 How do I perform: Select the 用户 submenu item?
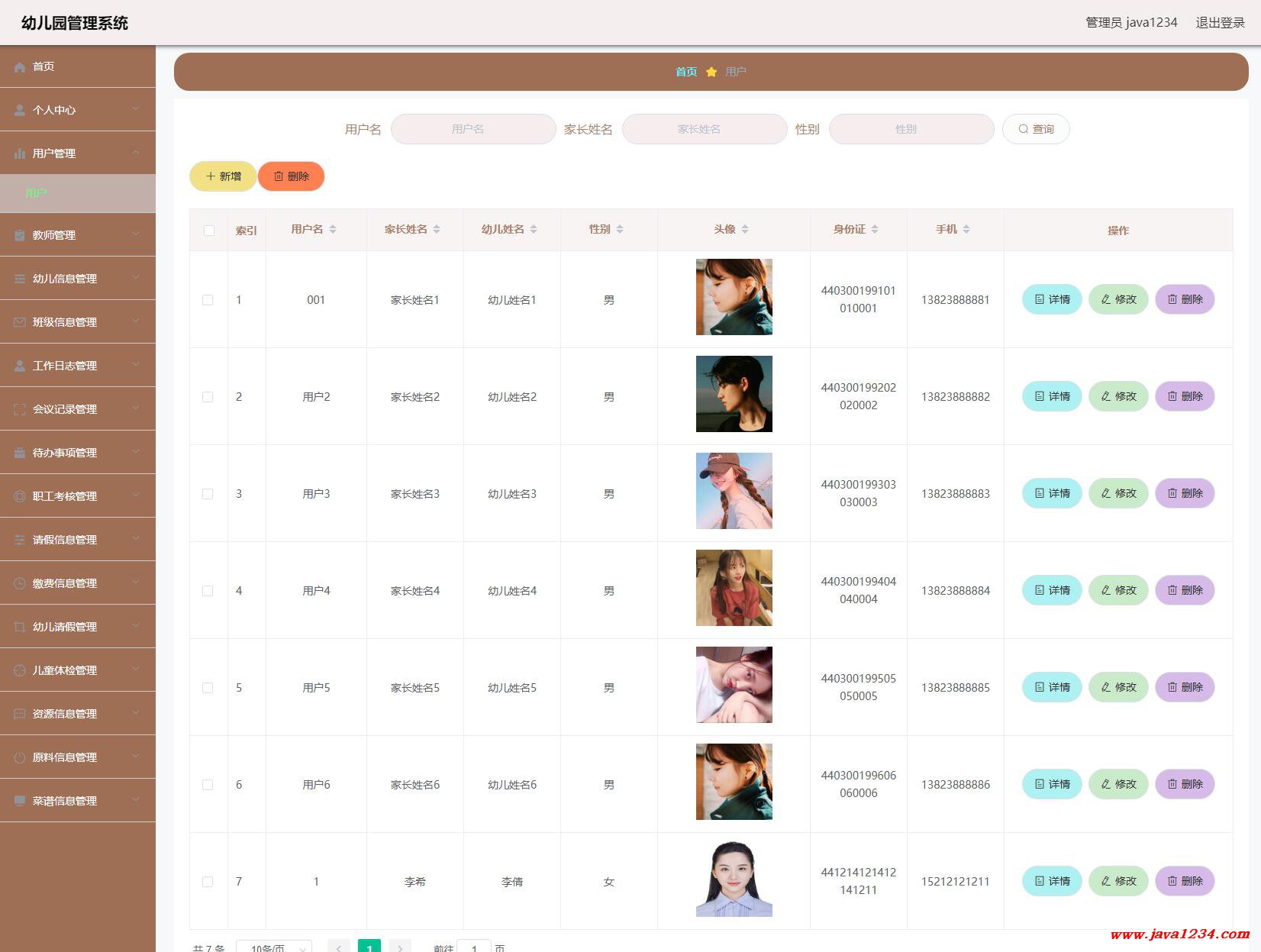pyautogui.click(x=78, y=193)
